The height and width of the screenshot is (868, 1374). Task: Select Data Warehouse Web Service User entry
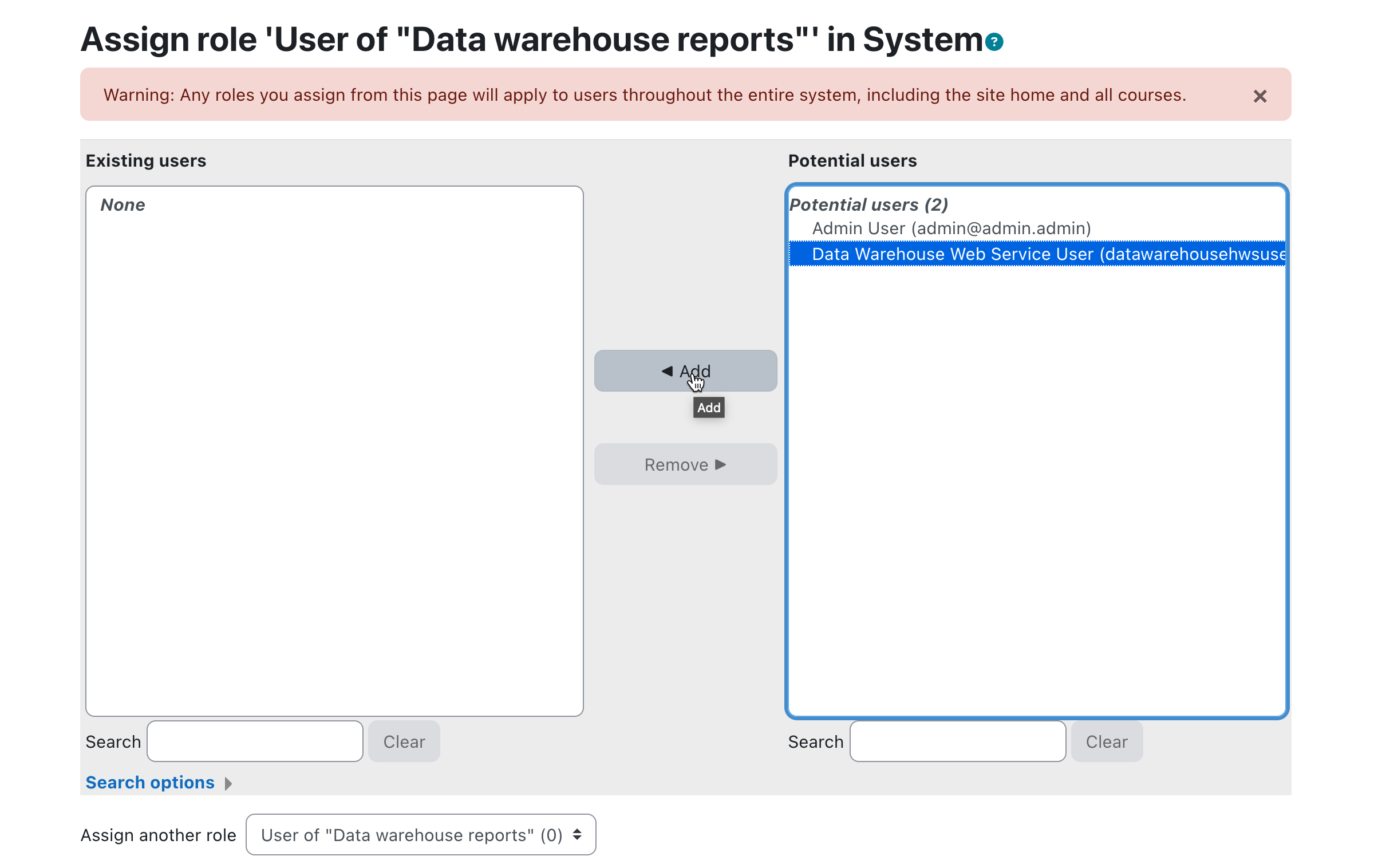(x=1036, y=254)
